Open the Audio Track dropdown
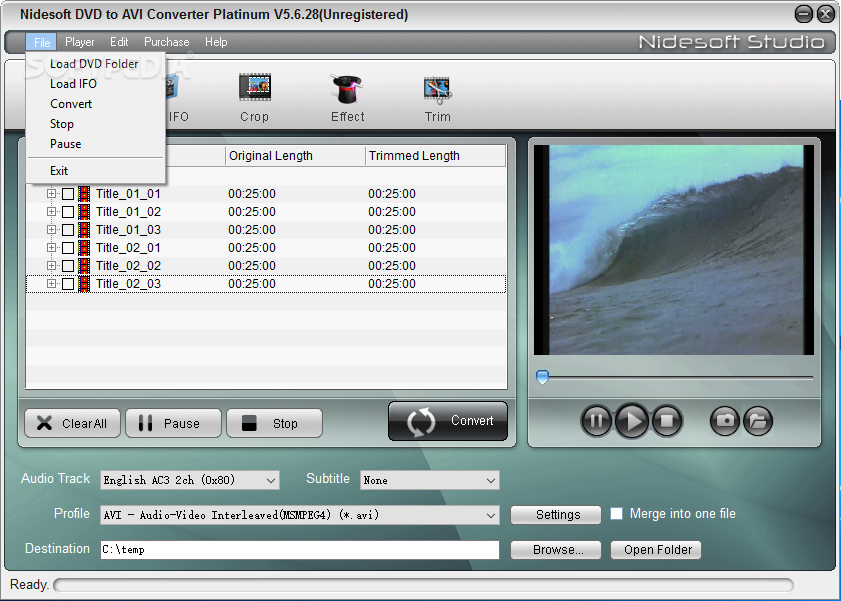Screen dimensions: 841x601 (190, 480)
